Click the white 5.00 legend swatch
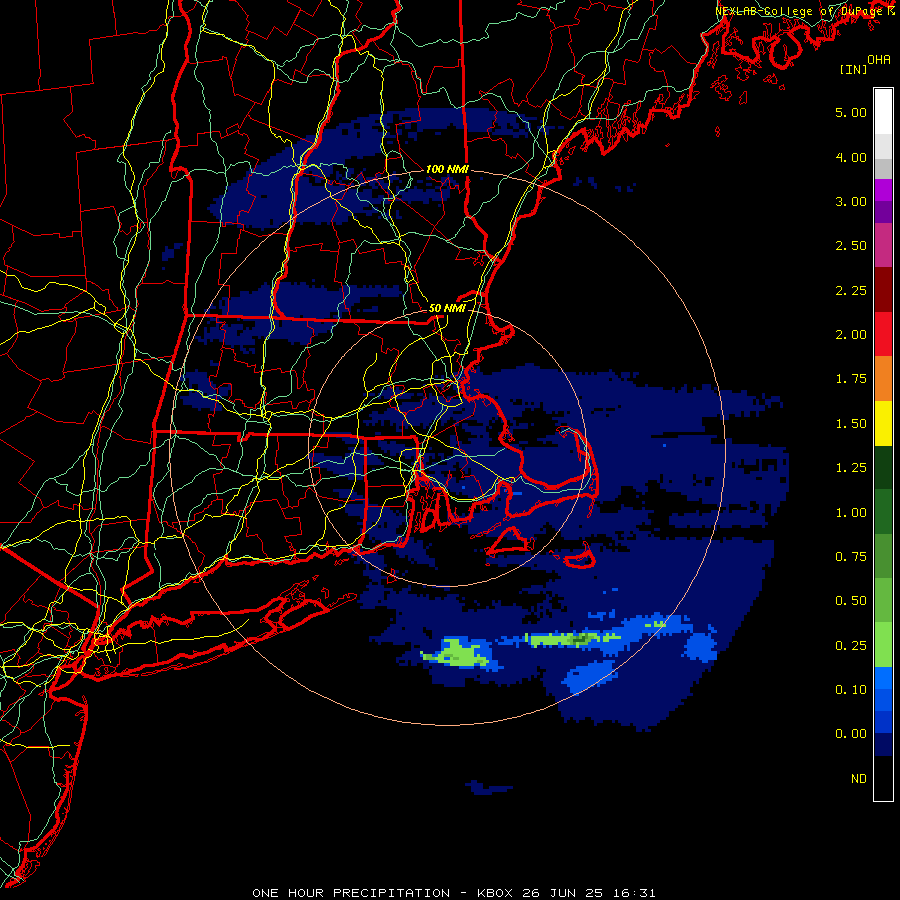The height and width of the screenshot is (900, 900). pos(883,112)
